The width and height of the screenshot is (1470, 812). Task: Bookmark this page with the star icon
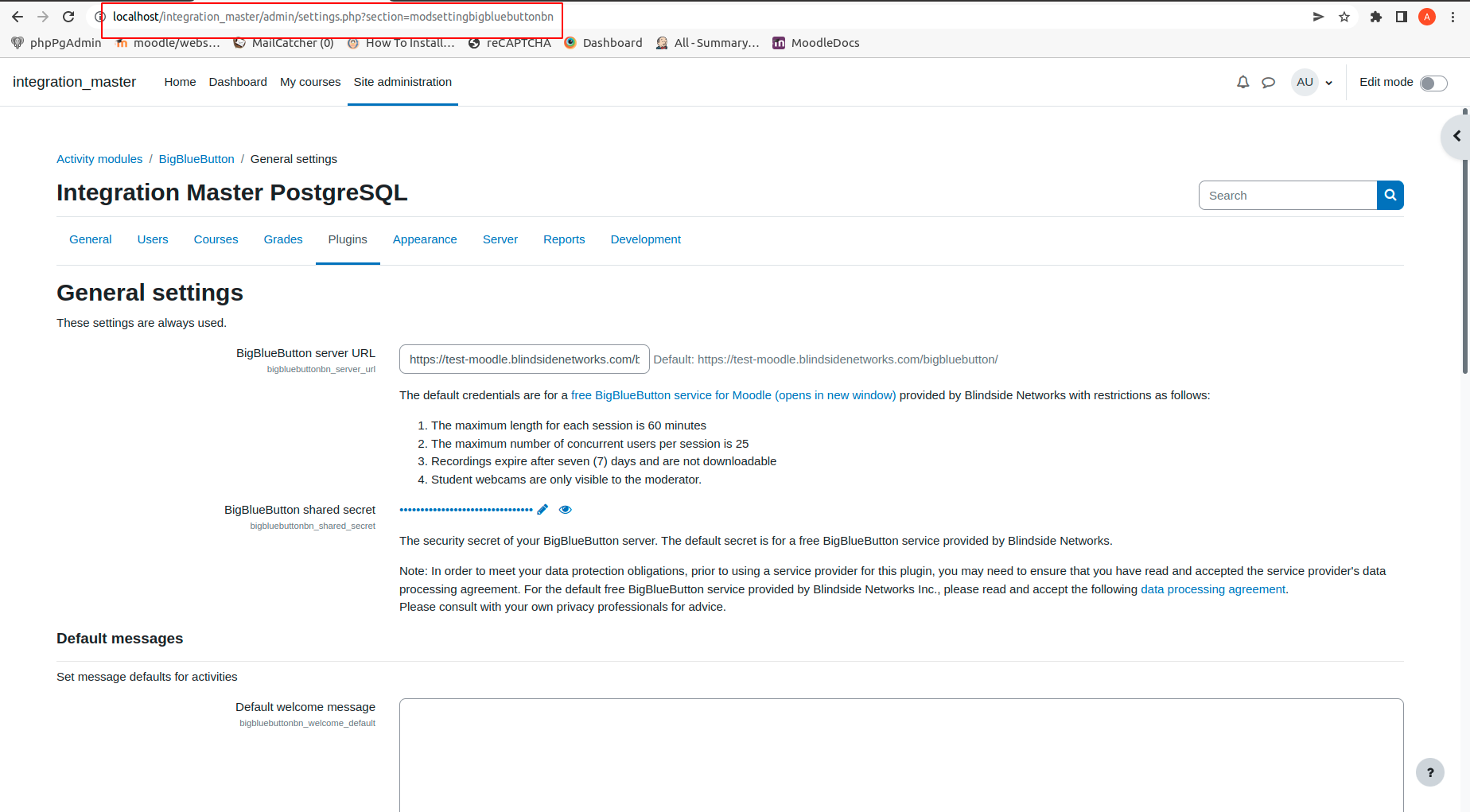(1344, 17)
